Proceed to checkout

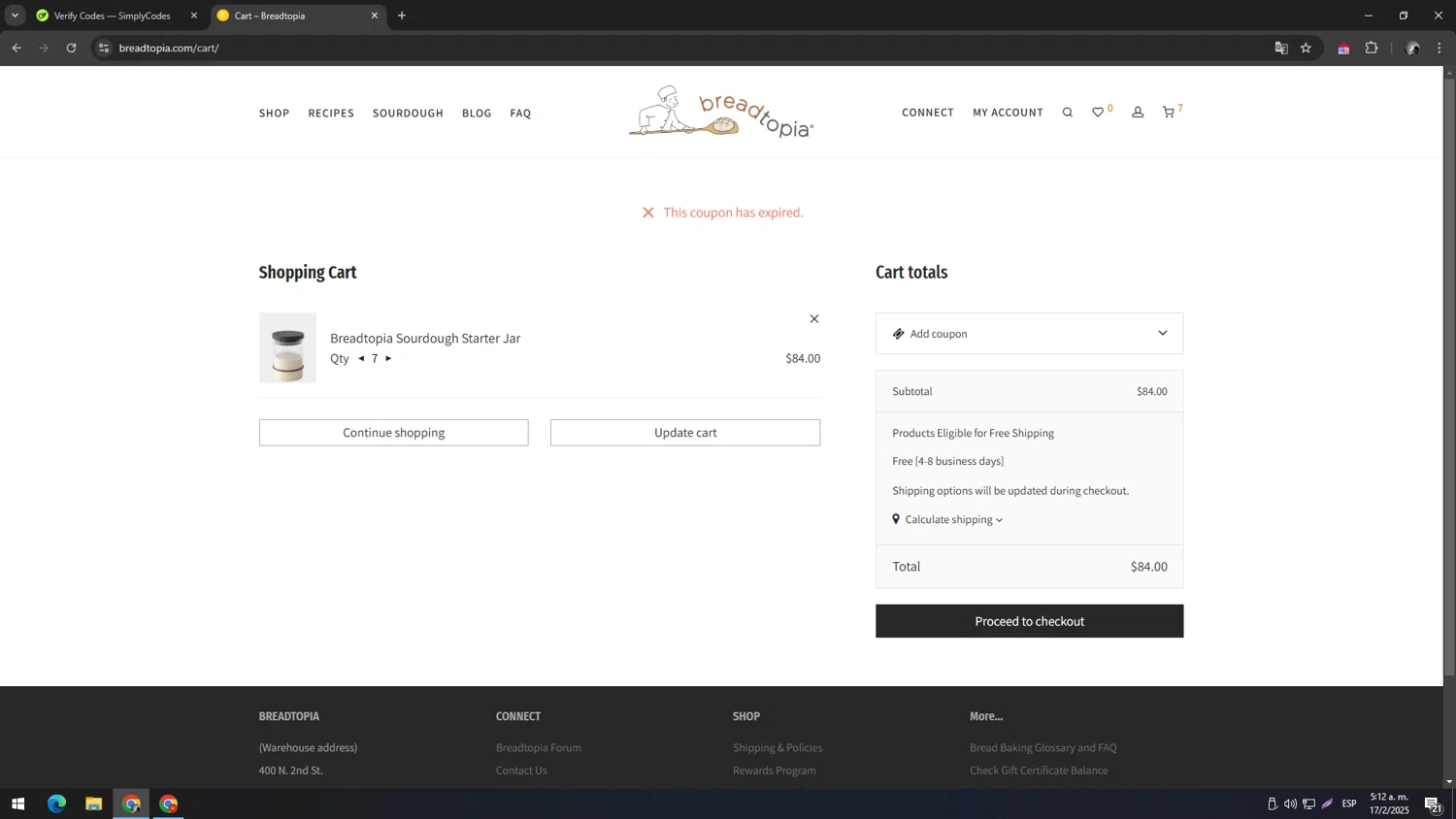[x=1029, y=621]
